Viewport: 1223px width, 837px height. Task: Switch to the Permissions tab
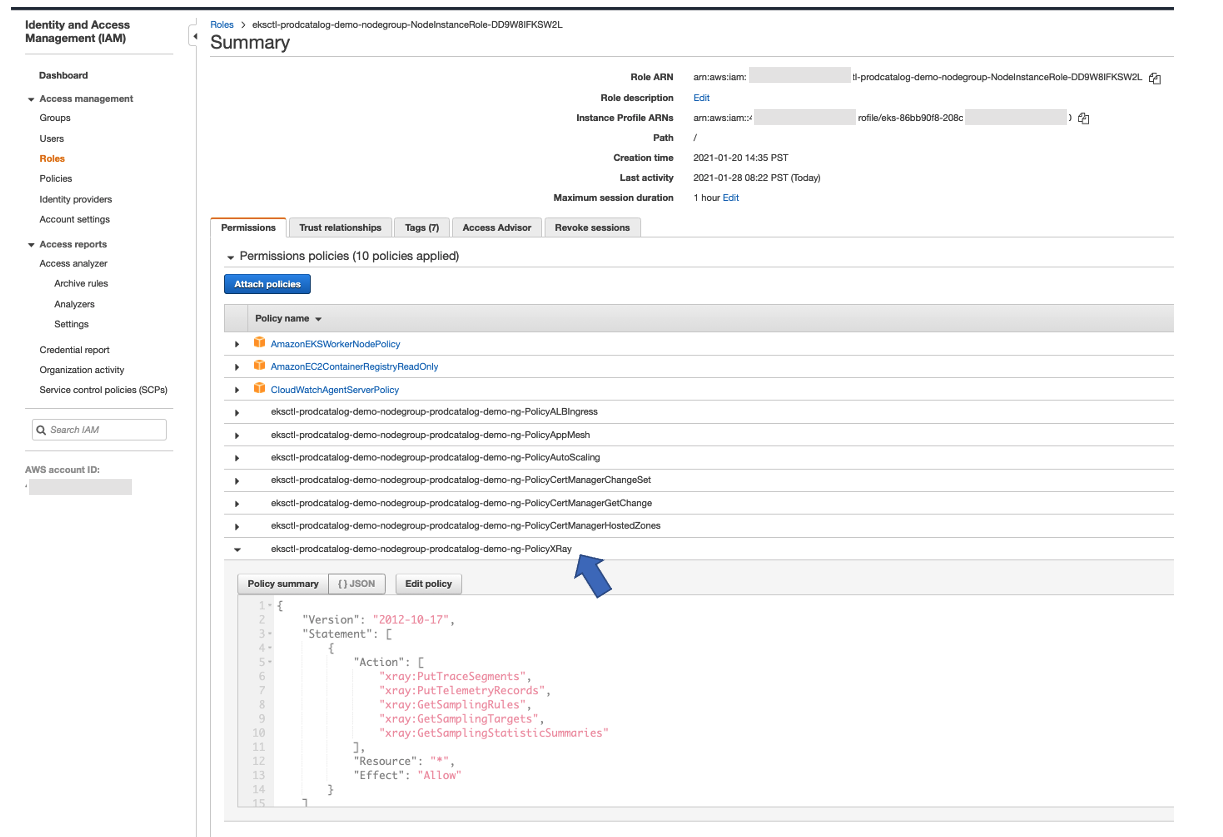tap(248, 227)
